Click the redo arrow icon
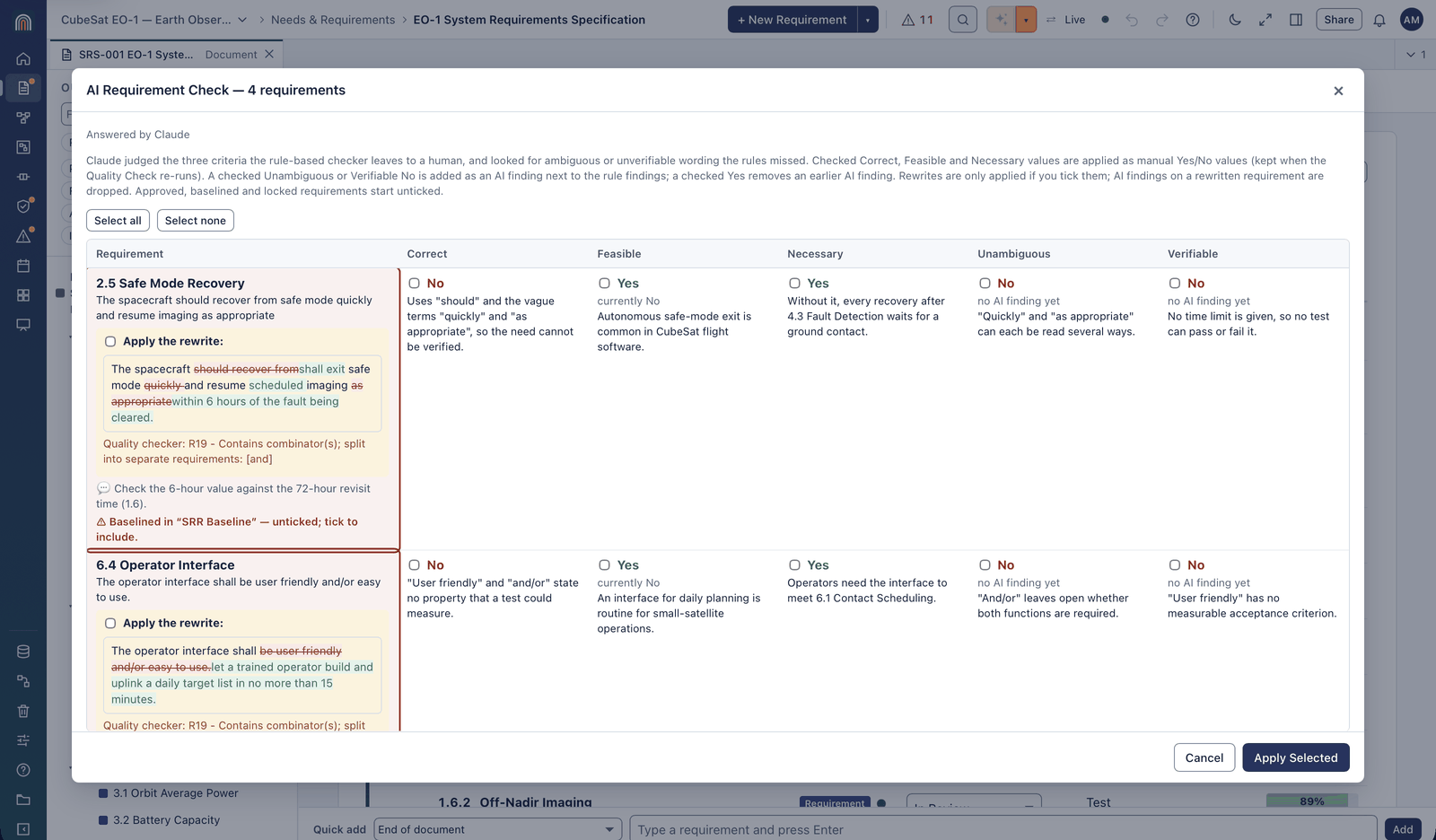Screen dimensions: 1436x840 point(1162,20)
